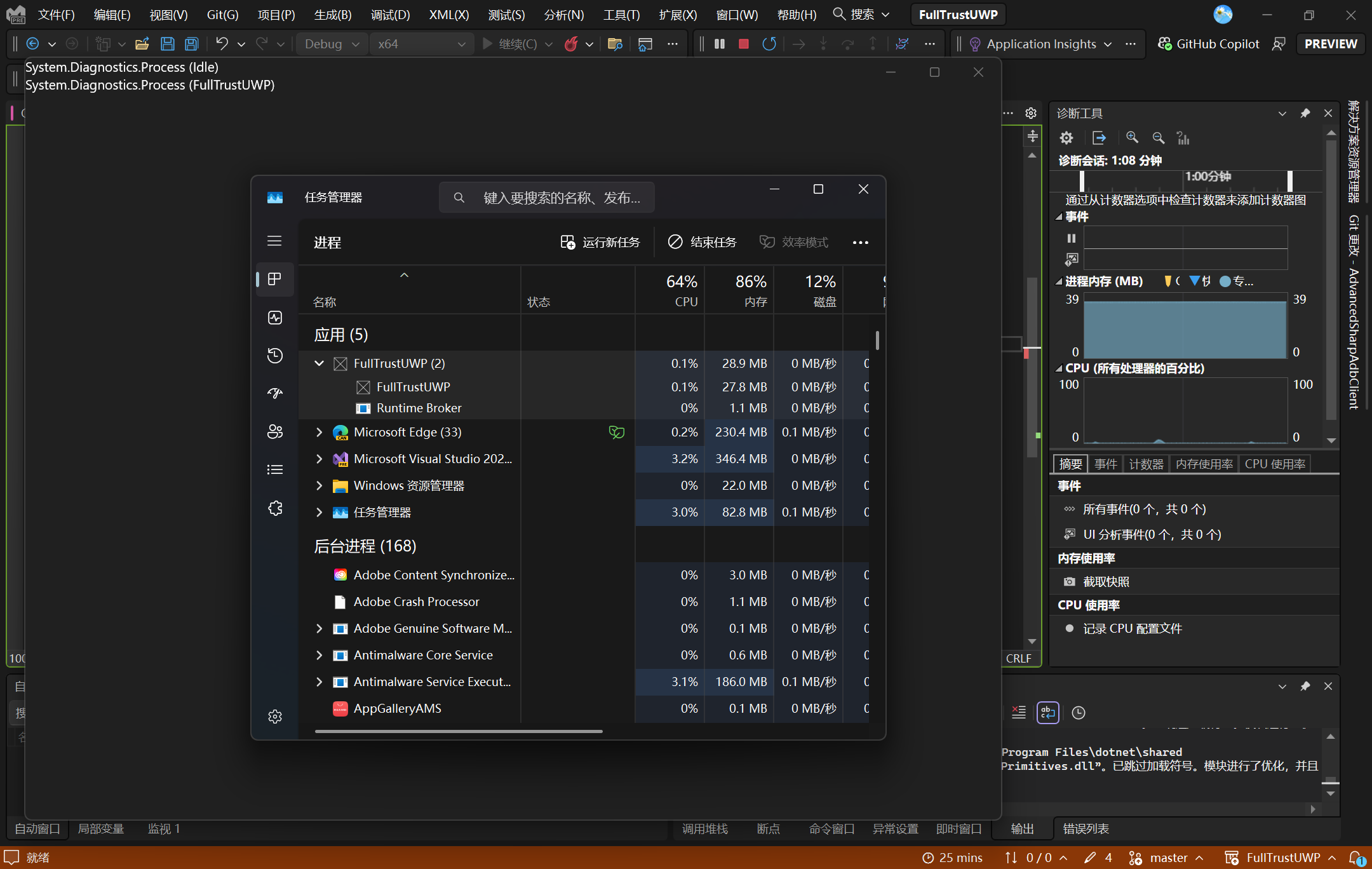Click GitHub Copilot in the toolbar
This screenshot has width=1372, height=869.
pos(1208,44)
